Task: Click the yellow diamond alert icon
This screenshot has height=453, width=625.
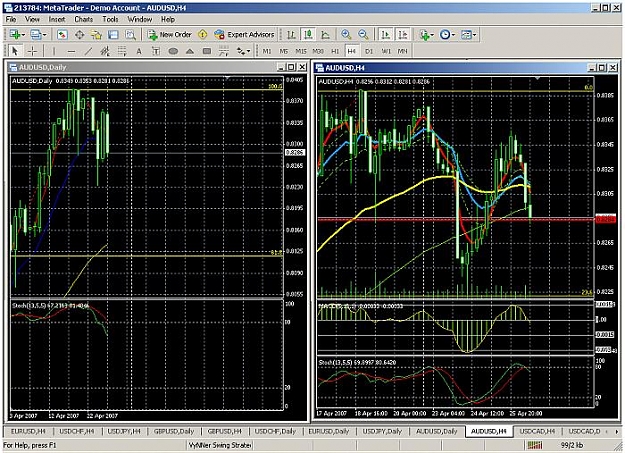Action: click(203, 35)
